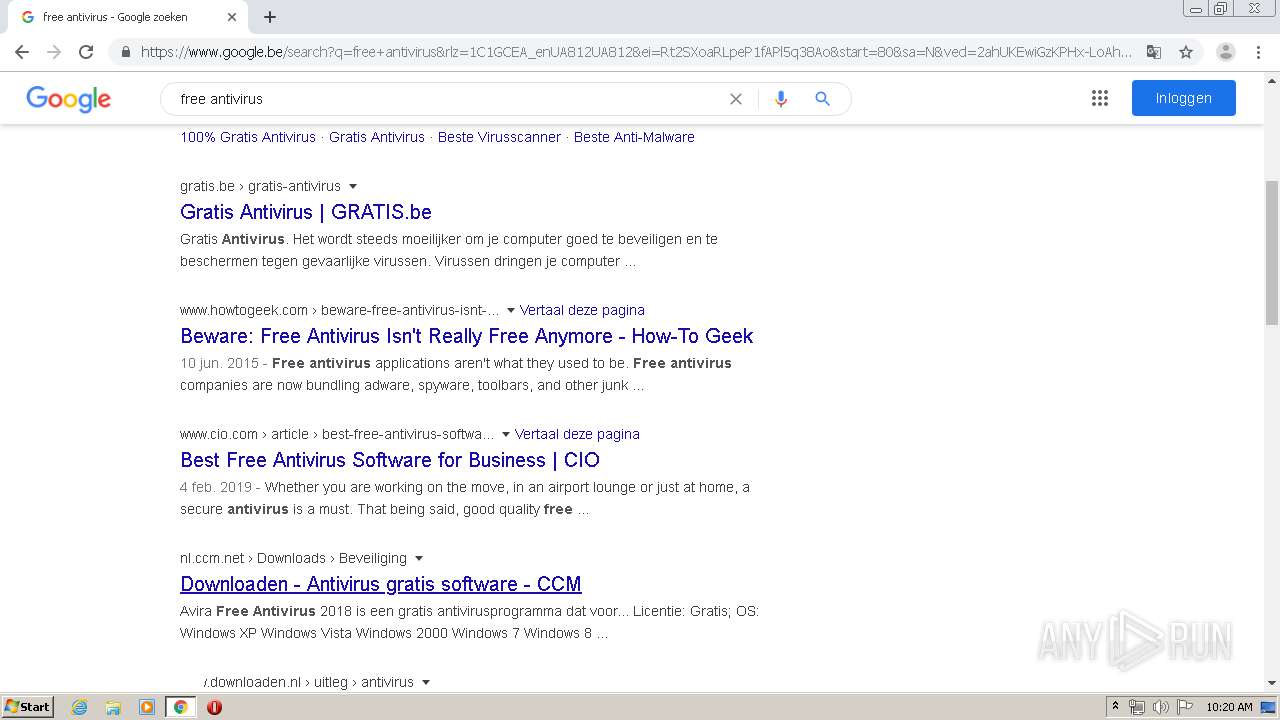Click the scrollbar up arrow

(1272, 79)
